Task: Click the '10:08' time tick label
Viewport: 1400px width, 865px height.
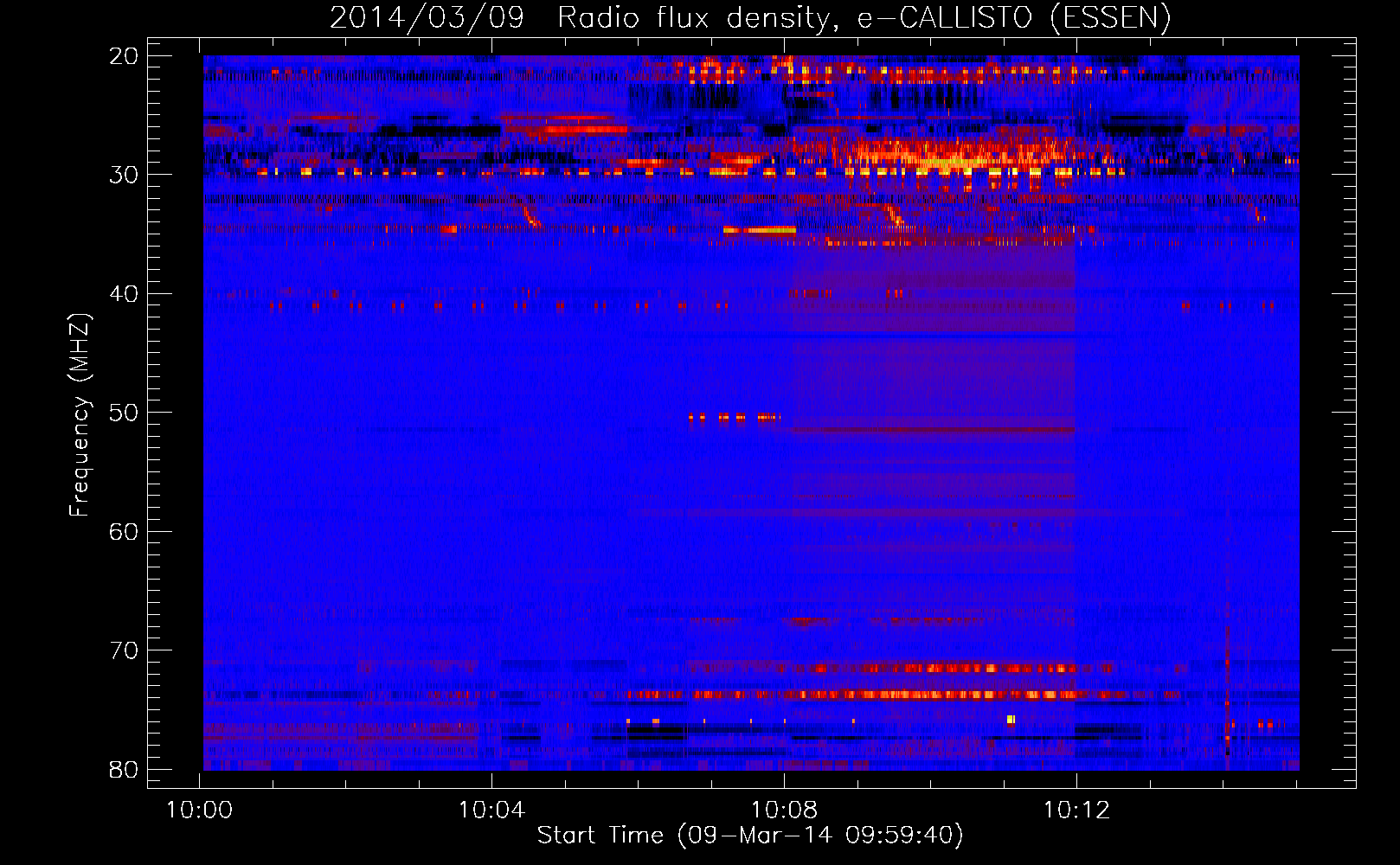Action: point(784,811)
